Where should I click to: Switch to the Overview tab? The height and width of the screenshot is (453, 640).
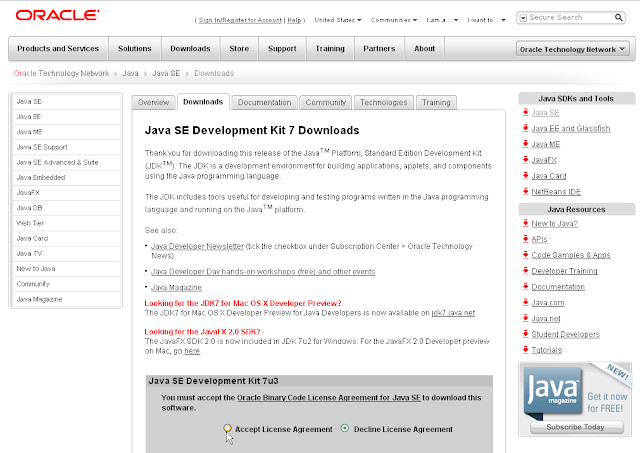click(x=153, y=102)
